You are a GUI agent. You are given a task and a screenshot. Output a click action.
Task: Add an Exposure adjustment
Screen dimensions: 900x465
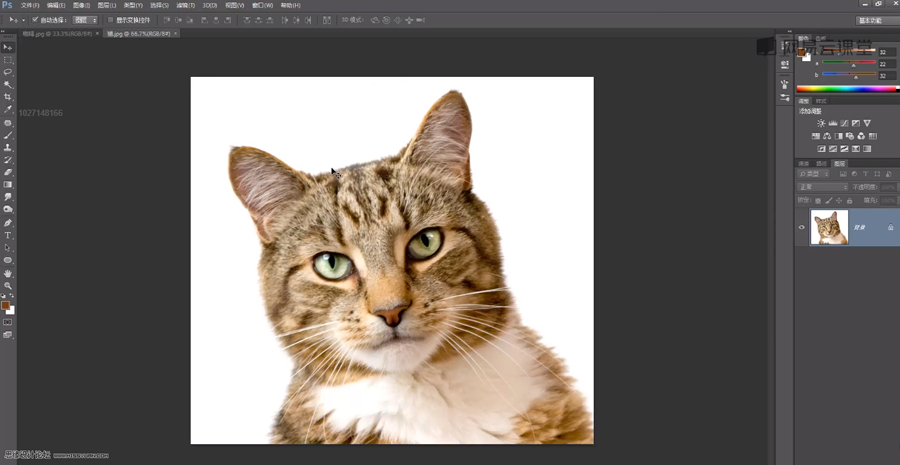click(856, 123)
